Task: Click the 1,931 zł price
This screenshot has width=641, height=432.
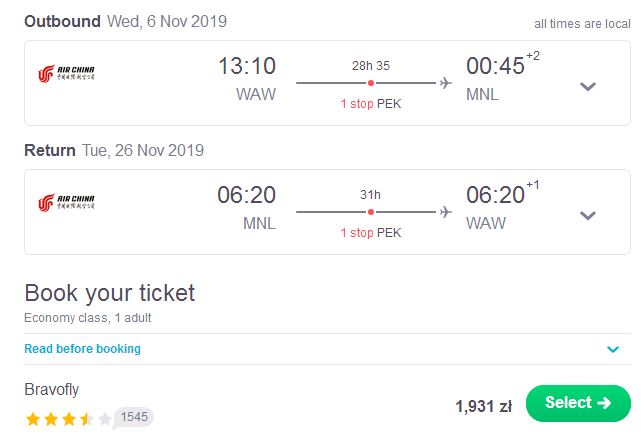Action: 484,406
